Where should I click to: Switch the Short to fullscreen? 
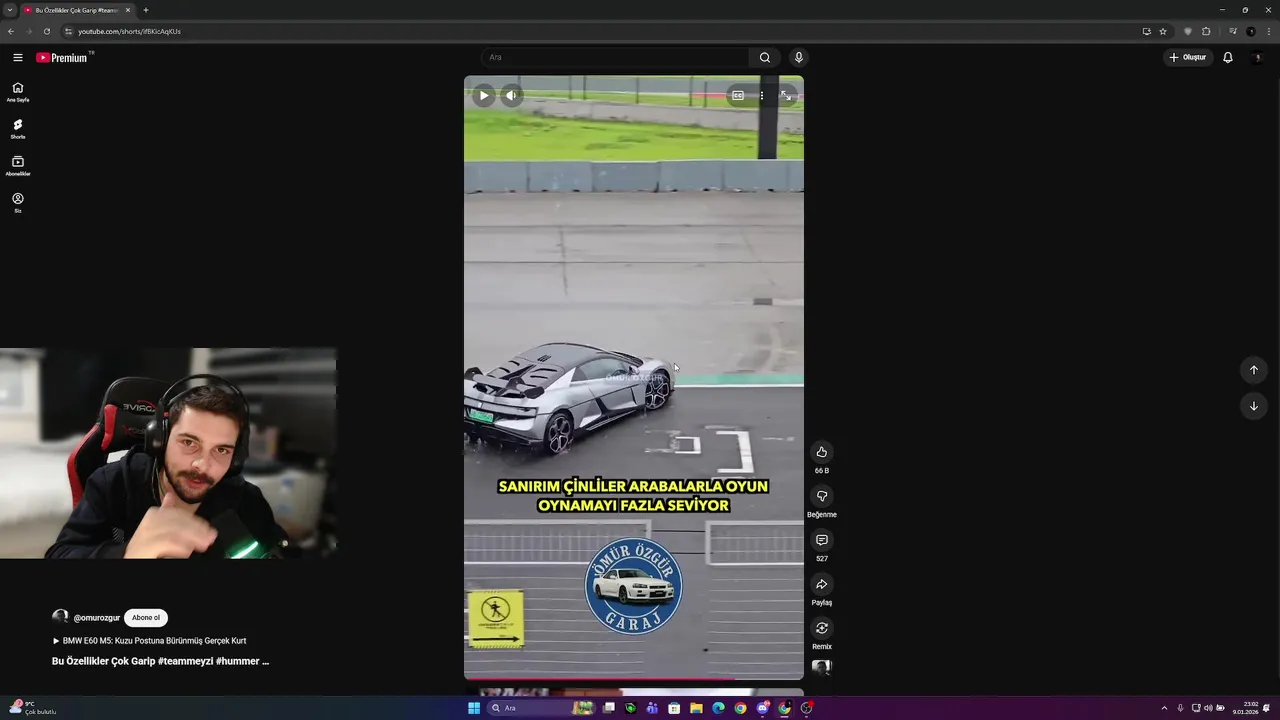pos(786,96)
